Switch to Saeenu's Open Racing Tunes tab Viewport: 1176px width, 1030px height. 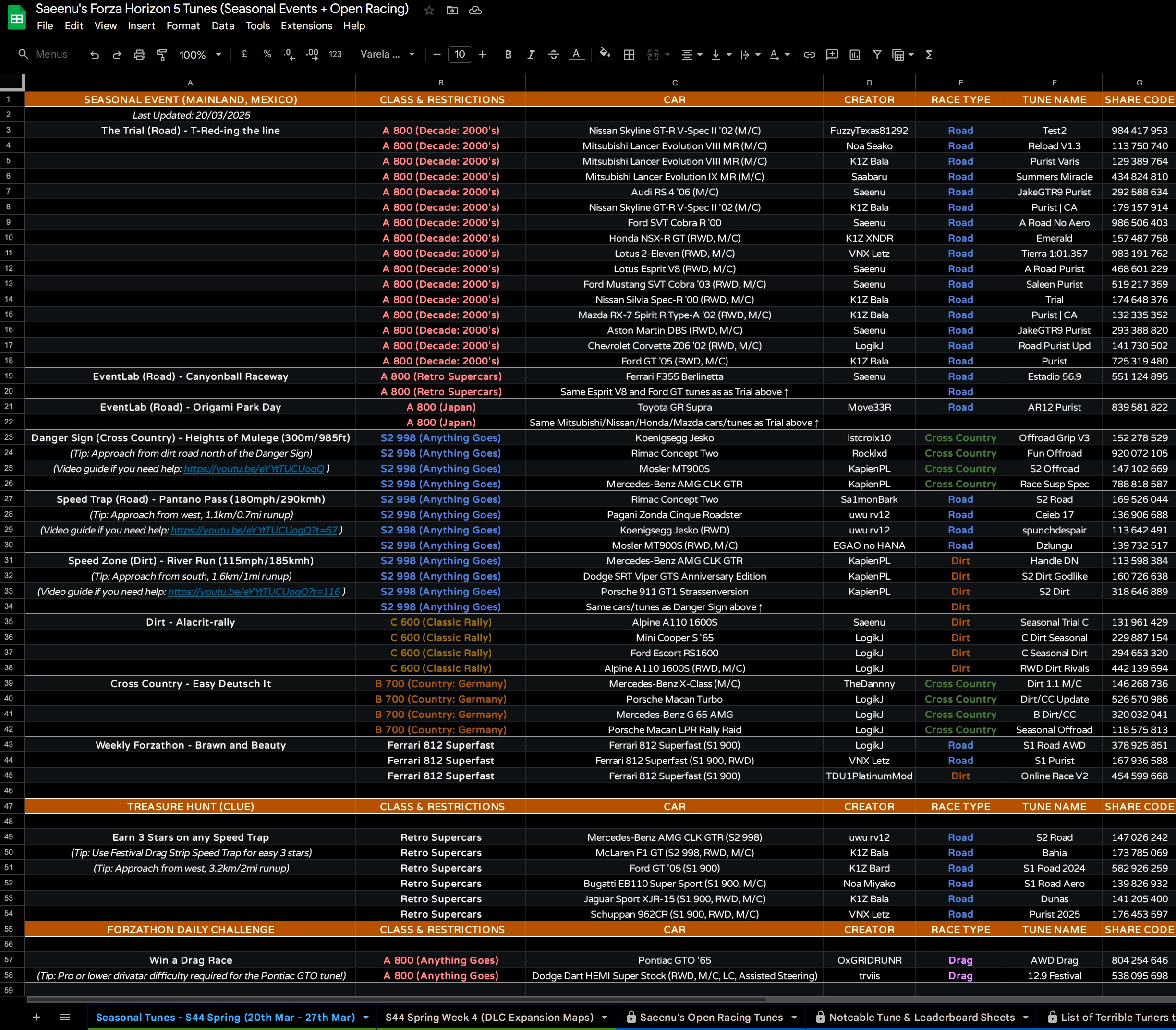point(711,1017)
